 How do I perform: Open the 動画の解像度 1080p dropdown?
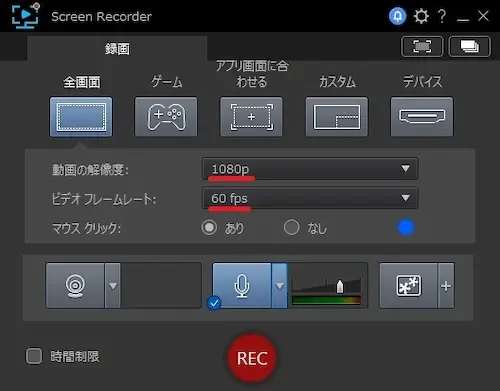[310, 169]
